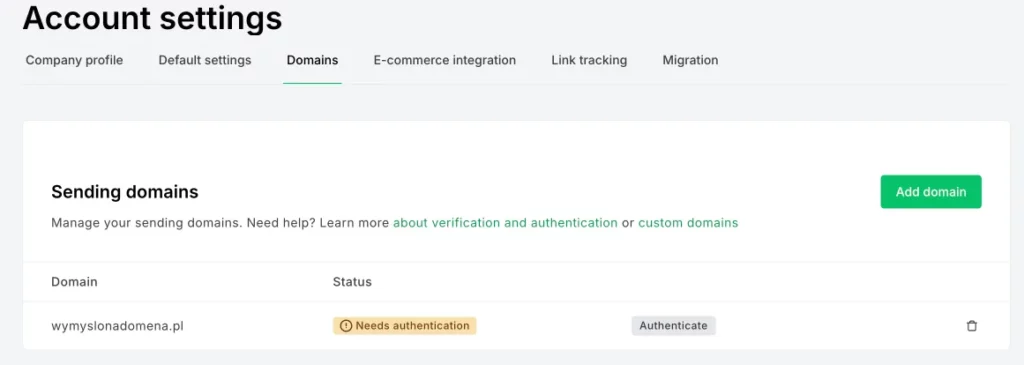Click the Account settings page title
This screenshot has height=365, width=1024.
click(152, 18)
